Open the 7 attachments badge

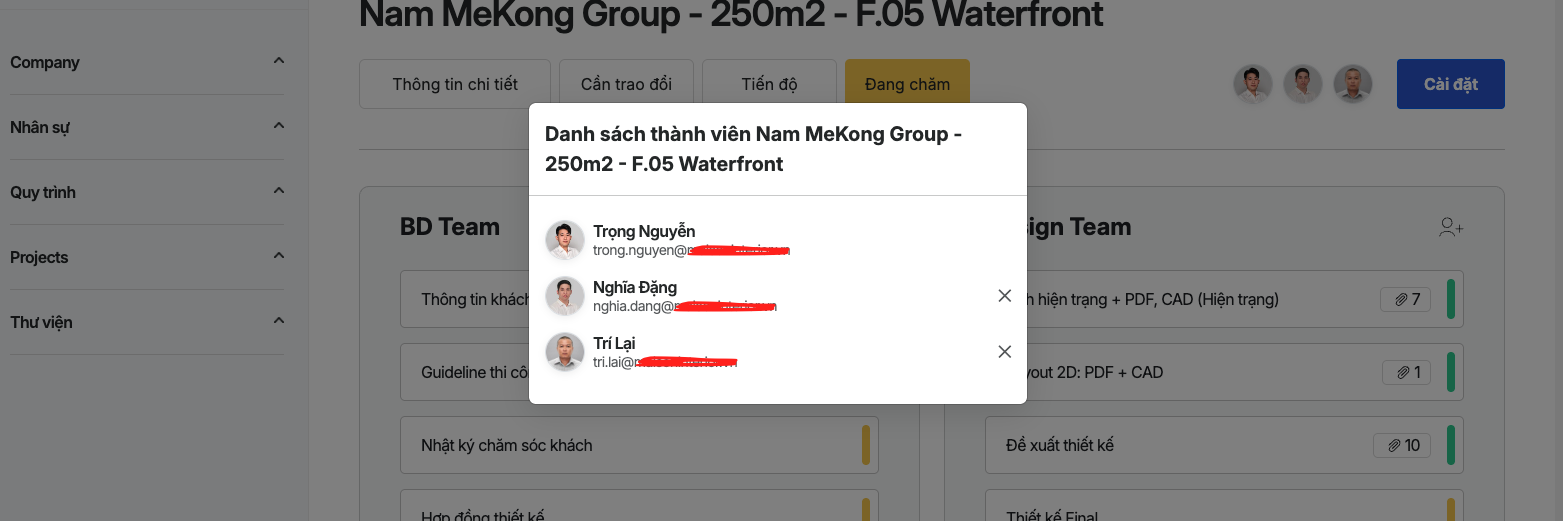click(1405, 299)
